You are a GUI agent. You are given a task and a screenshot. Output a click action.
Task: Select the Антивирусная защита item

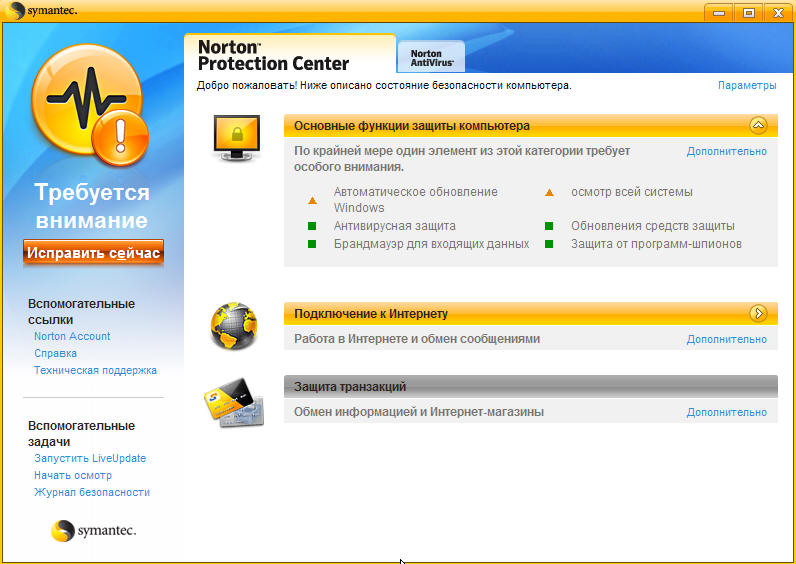[394, 226]
